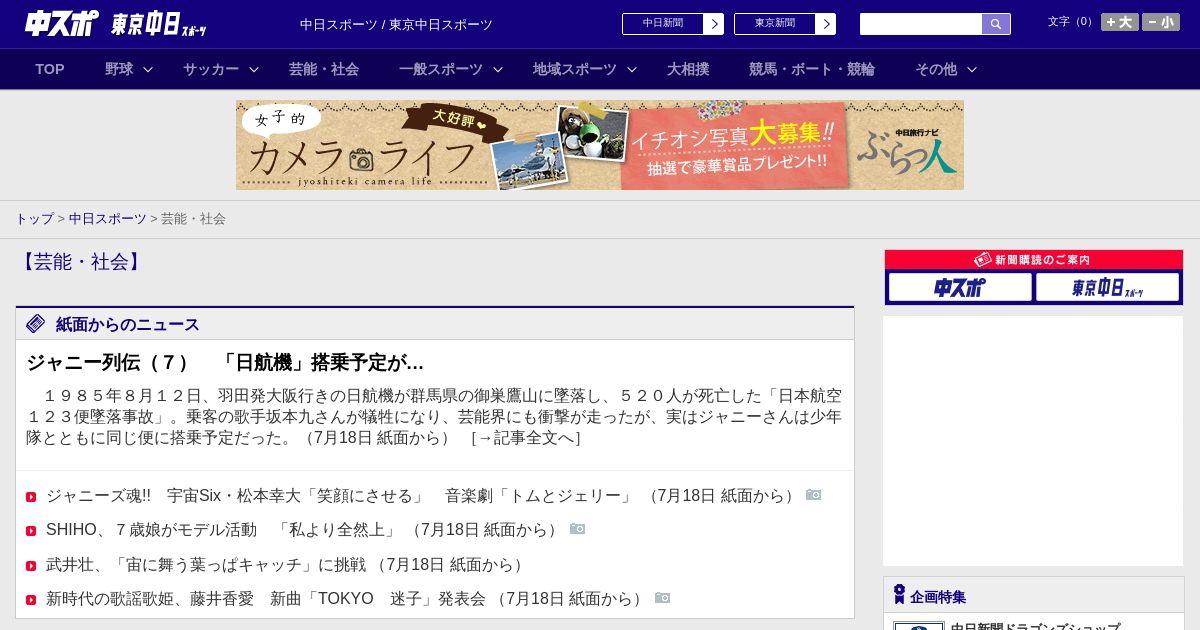Click the Tokyo Chunichi Sports header logo

[x=158, y=24]
